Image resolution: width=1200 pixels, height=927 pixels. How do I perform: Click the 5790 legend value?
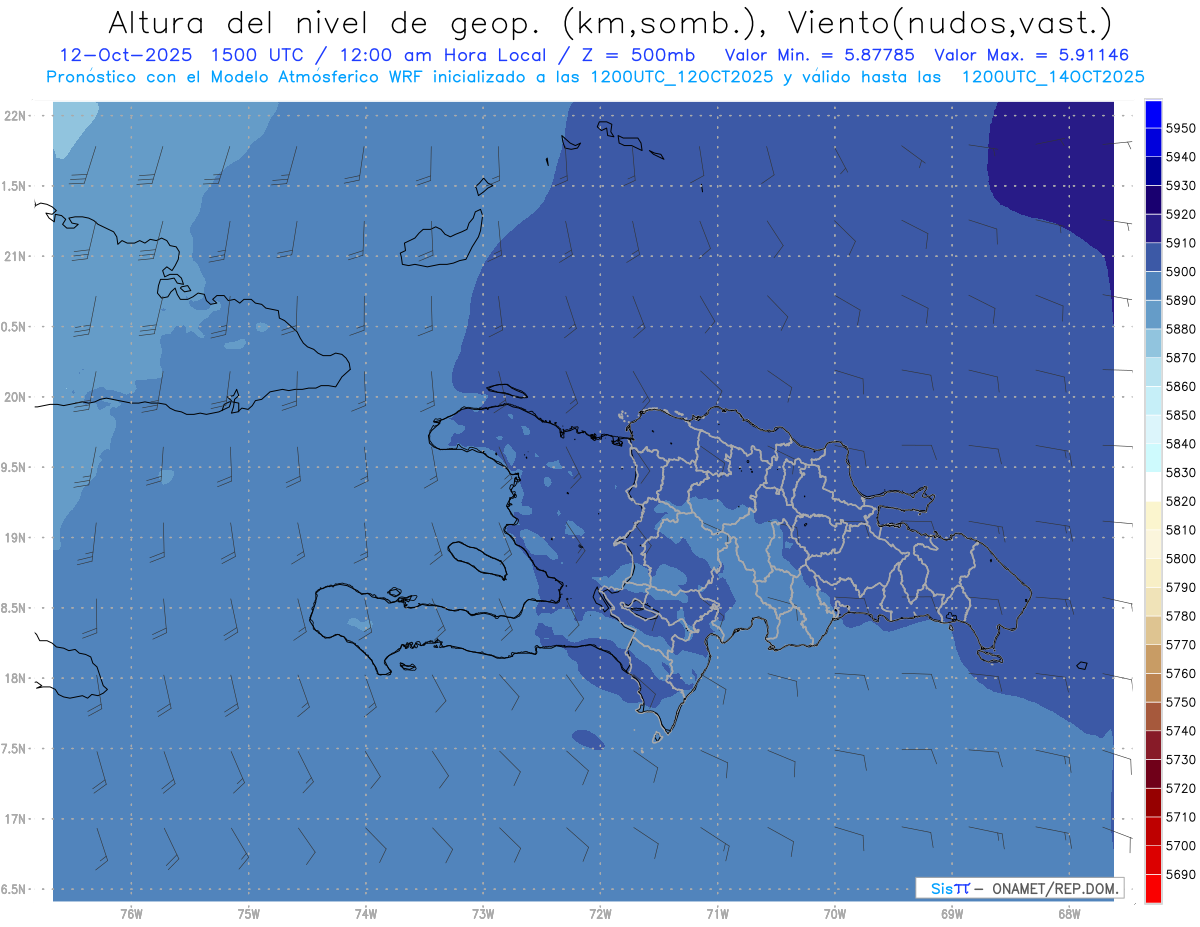pyautogui.click(x=1180, y=587)
